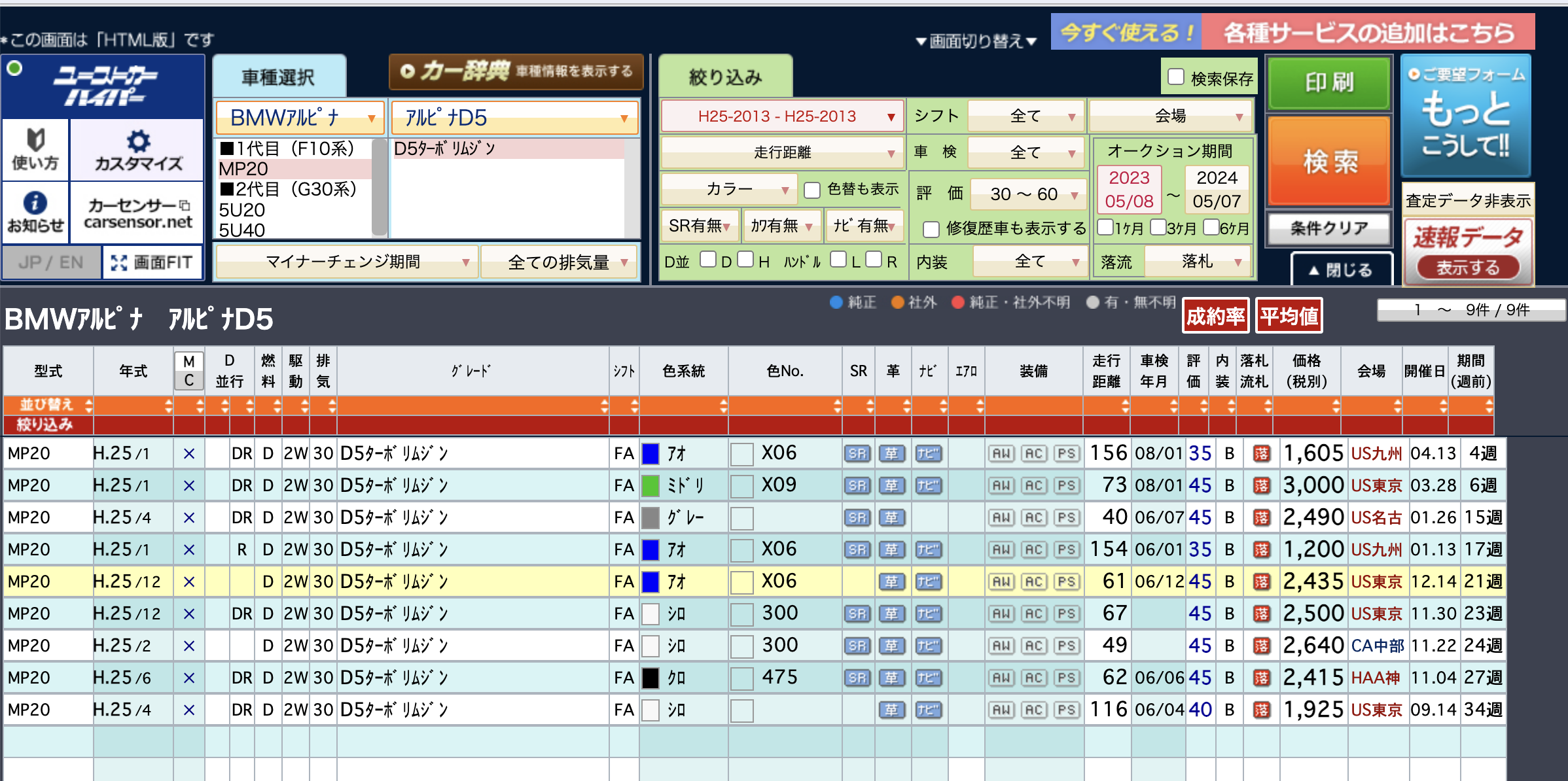Check the D並 D checkbox

click(707, 260)
